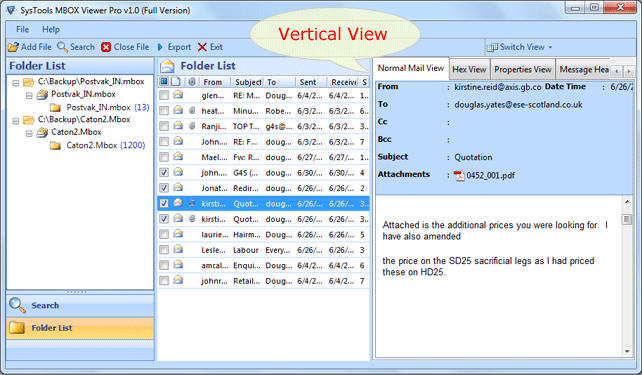Switch to the Message Header tab

pyautogui.click(x=584, y=70)
